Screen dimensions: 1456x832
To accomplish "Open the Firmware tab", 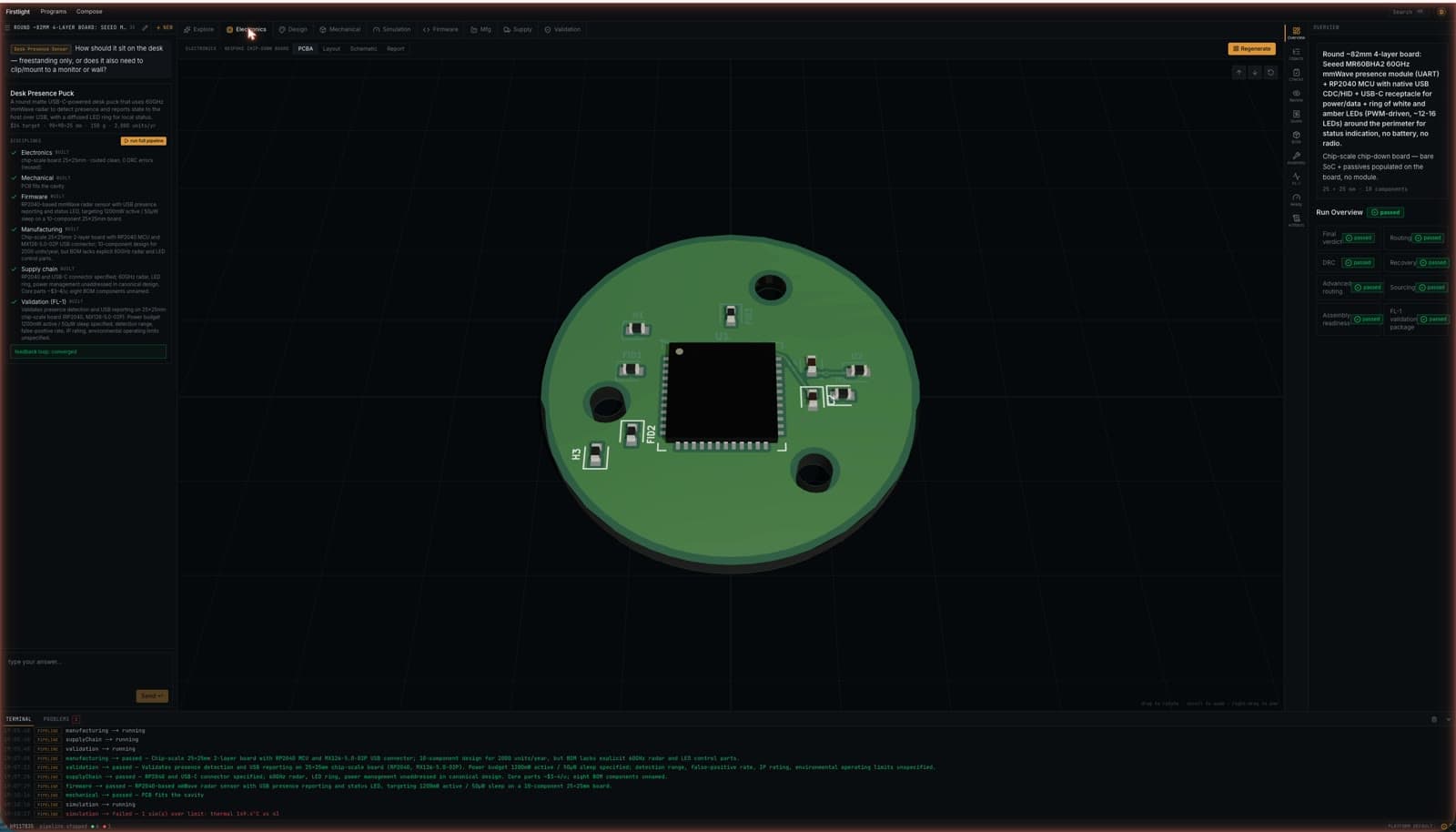I will point(440,29).
